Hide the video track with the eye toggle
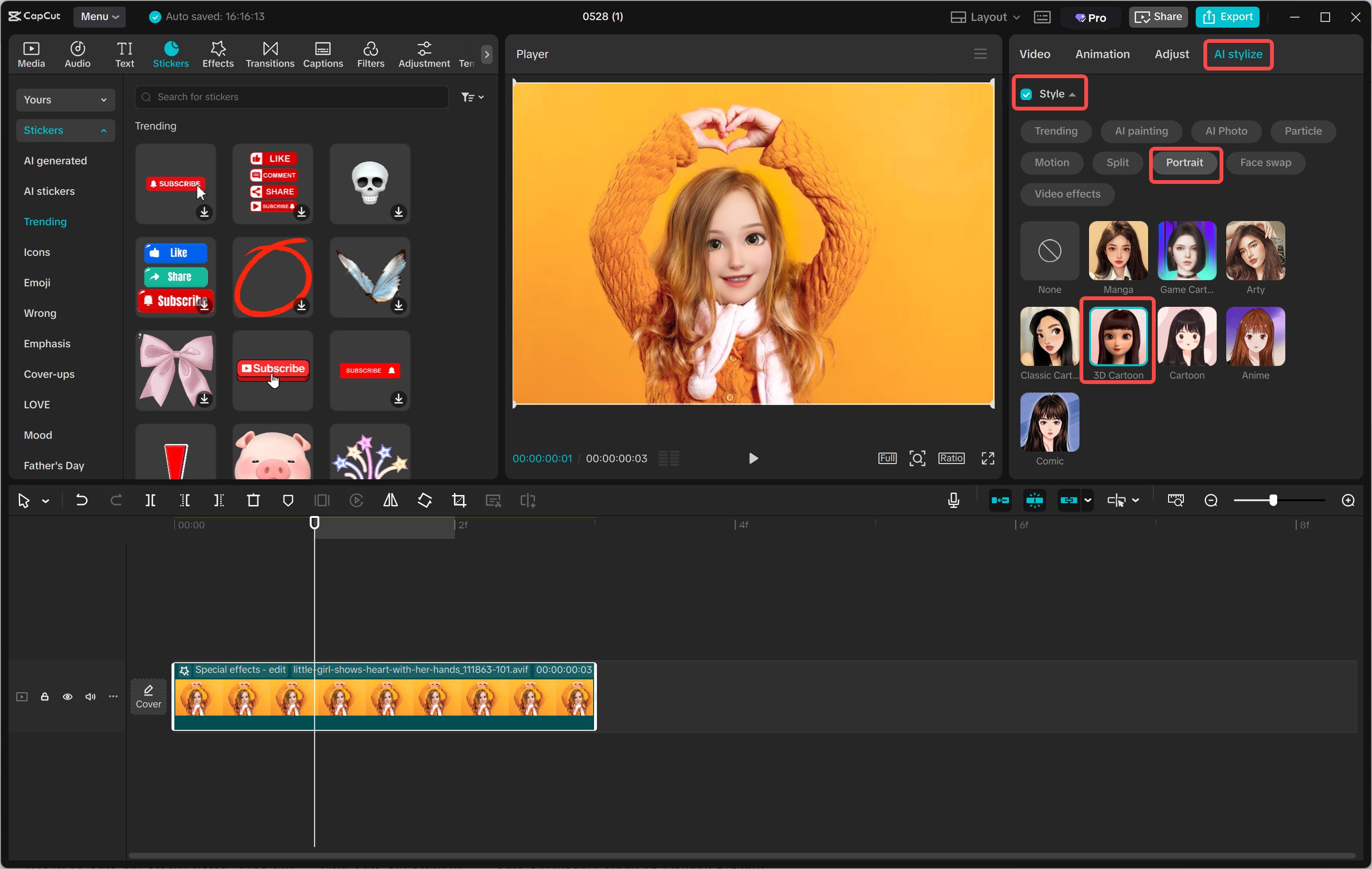Screen dimensions: 1372x869 point(67,697)
